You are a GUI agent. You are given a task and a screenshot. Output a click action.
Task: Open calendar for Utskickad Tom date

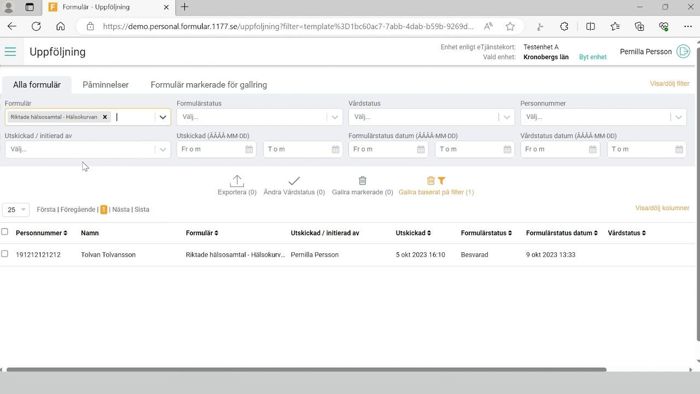335,149
